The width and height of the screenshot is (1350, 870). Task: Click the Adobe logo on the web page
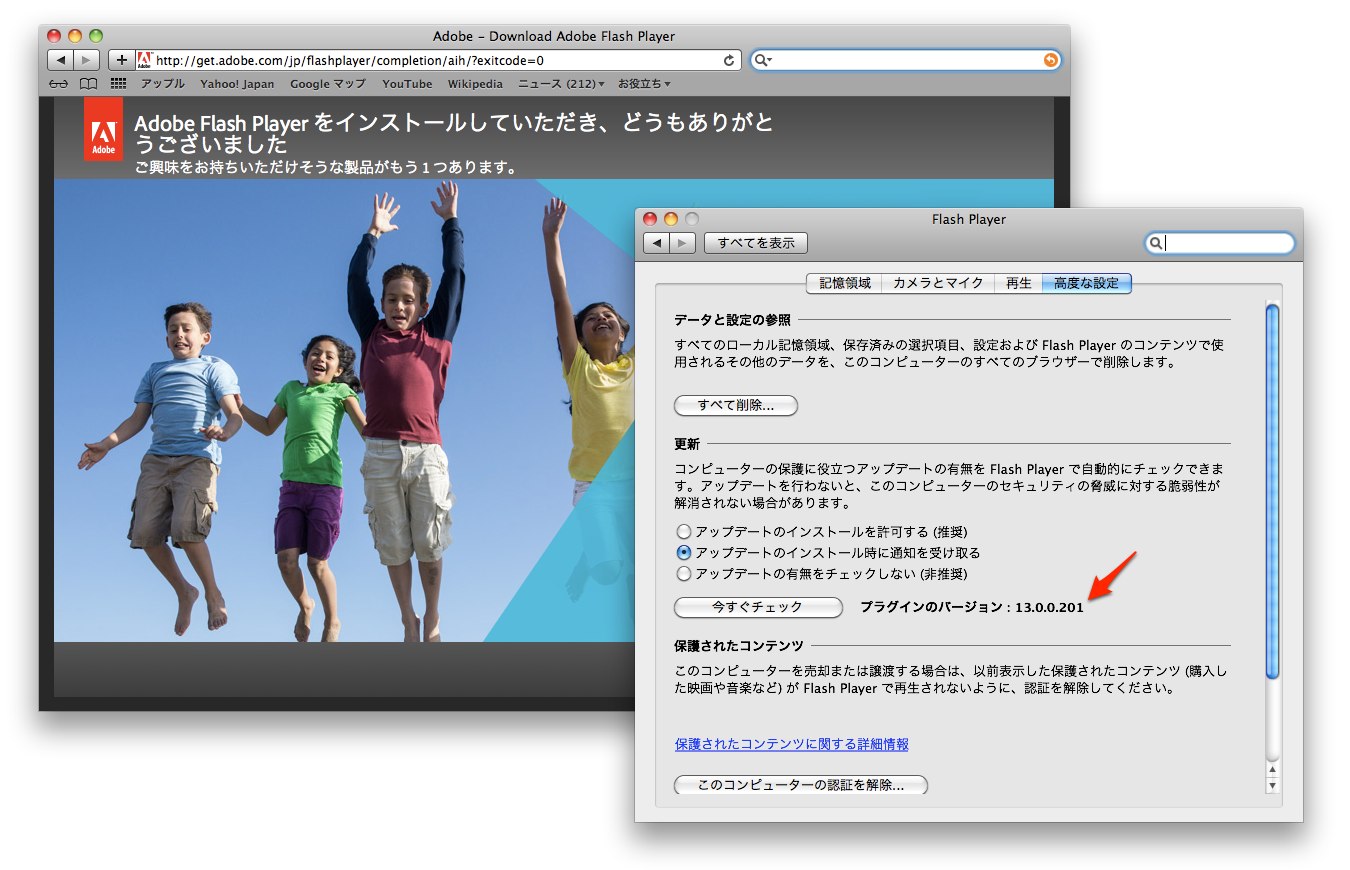[x=104, y=129]
